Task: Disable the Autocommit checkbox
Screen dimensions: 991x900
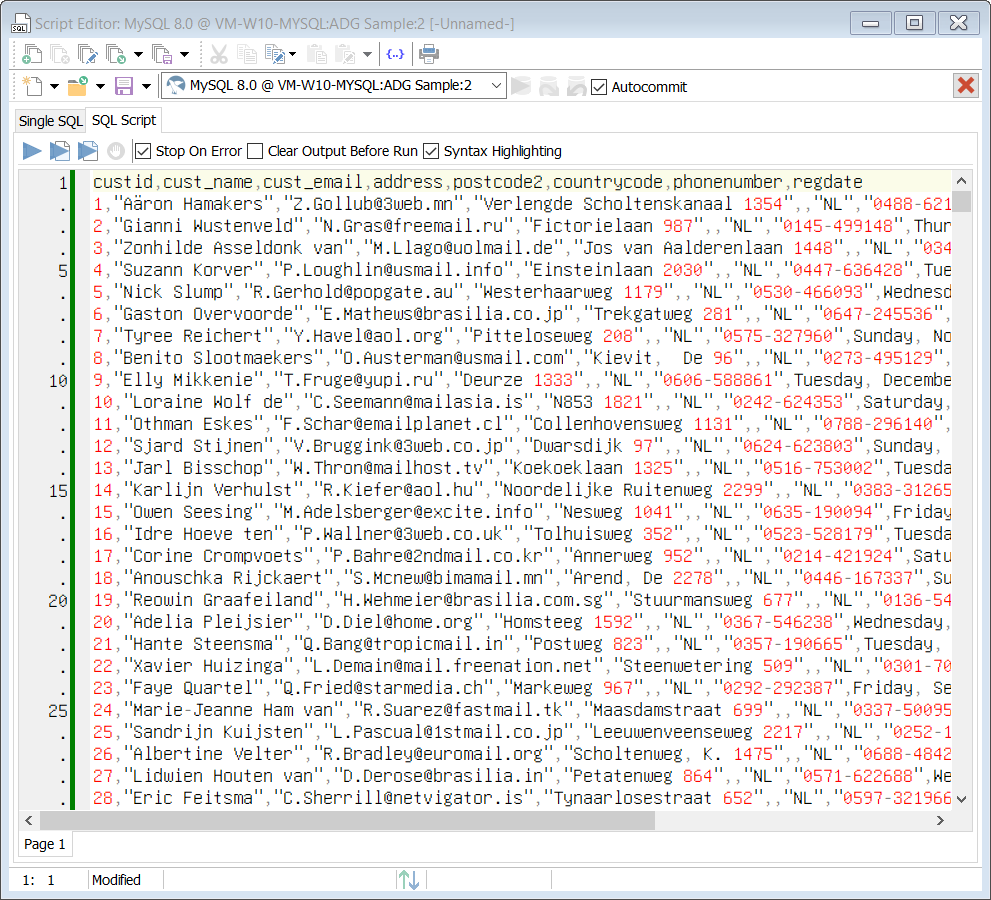Action: [x=599, y=87]
